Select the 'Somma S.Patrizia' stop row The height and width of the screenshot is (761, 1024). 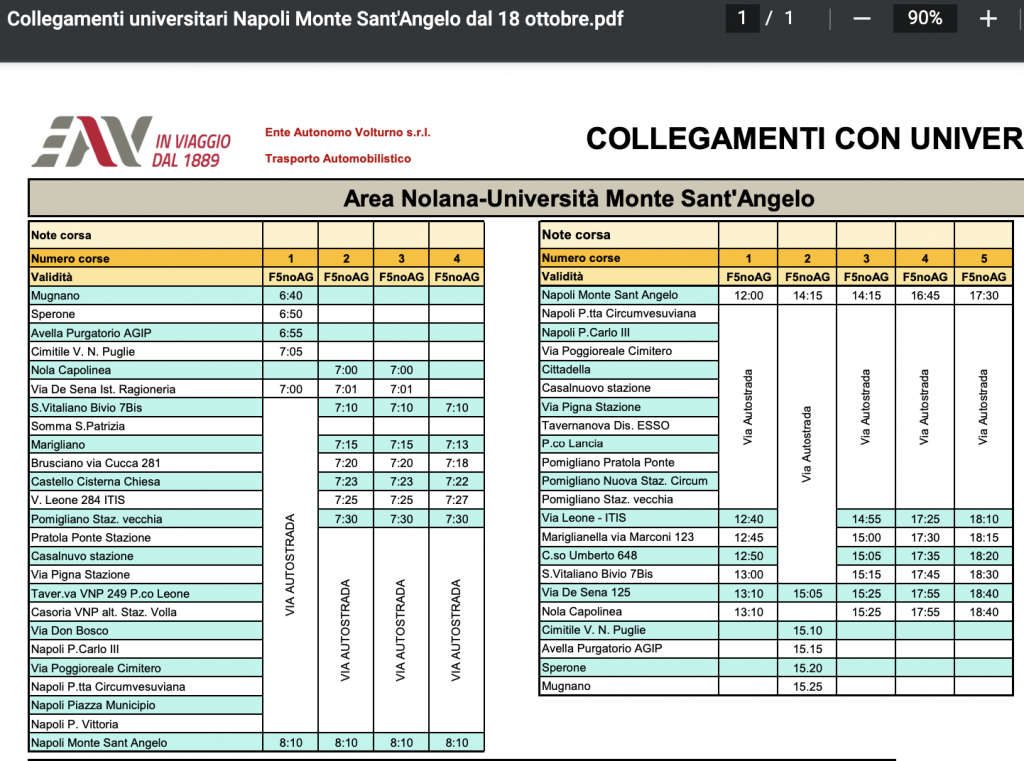(146, 426)
